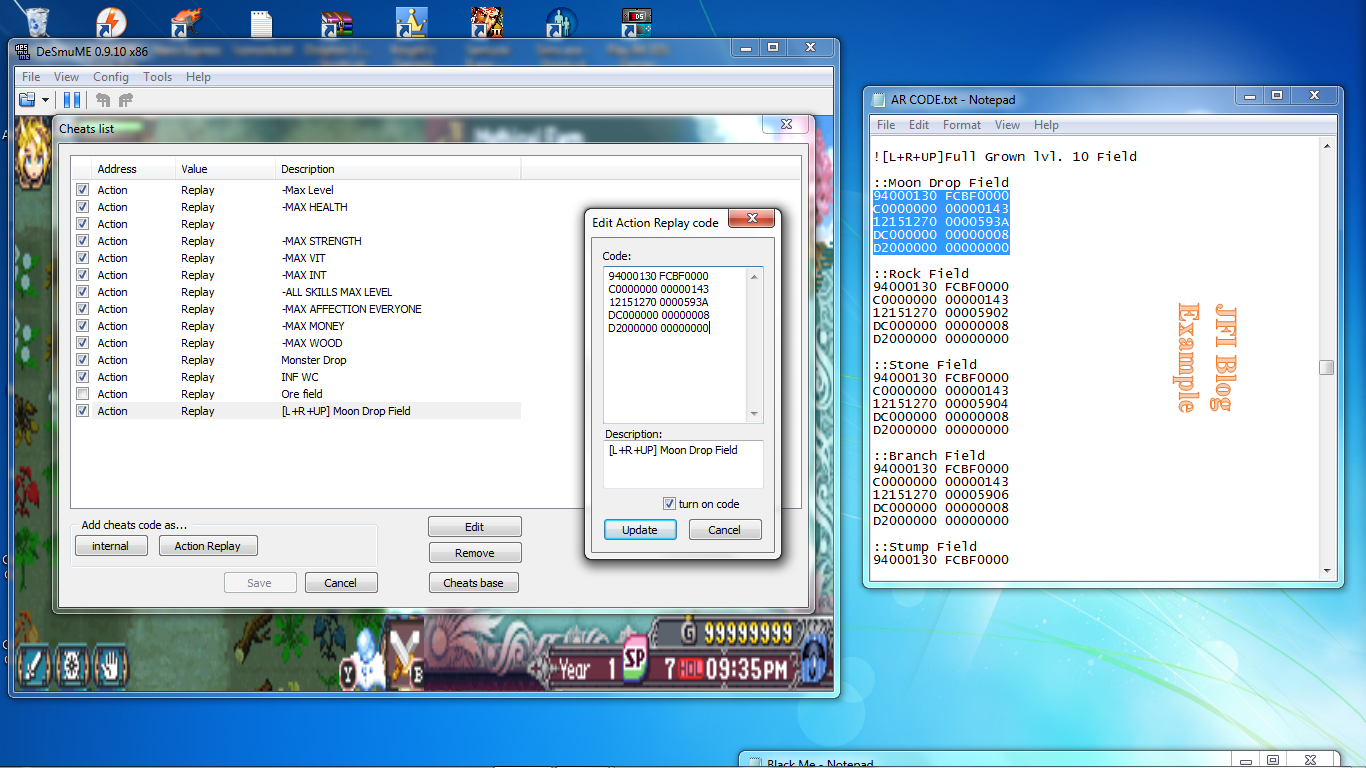
Task: Click the Edit button in Cheats list
Action: (x=475, y=527)
